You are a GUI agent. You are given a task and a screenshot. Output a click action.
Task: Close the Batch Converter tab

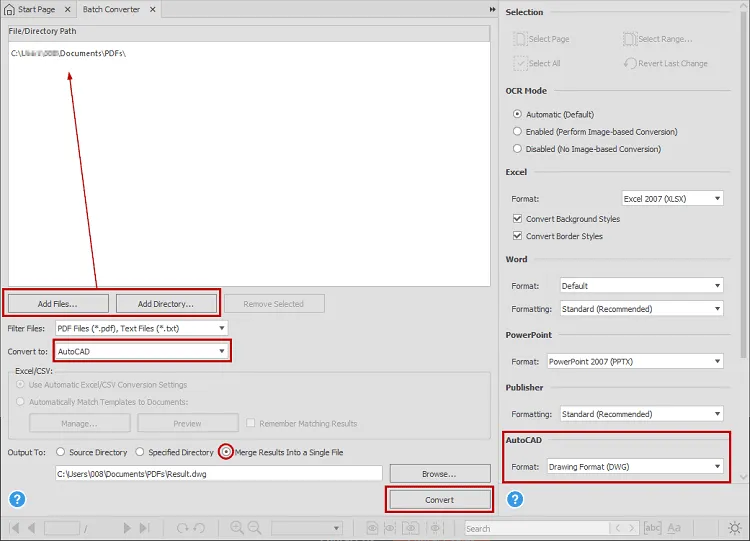(x=152, y=10)
